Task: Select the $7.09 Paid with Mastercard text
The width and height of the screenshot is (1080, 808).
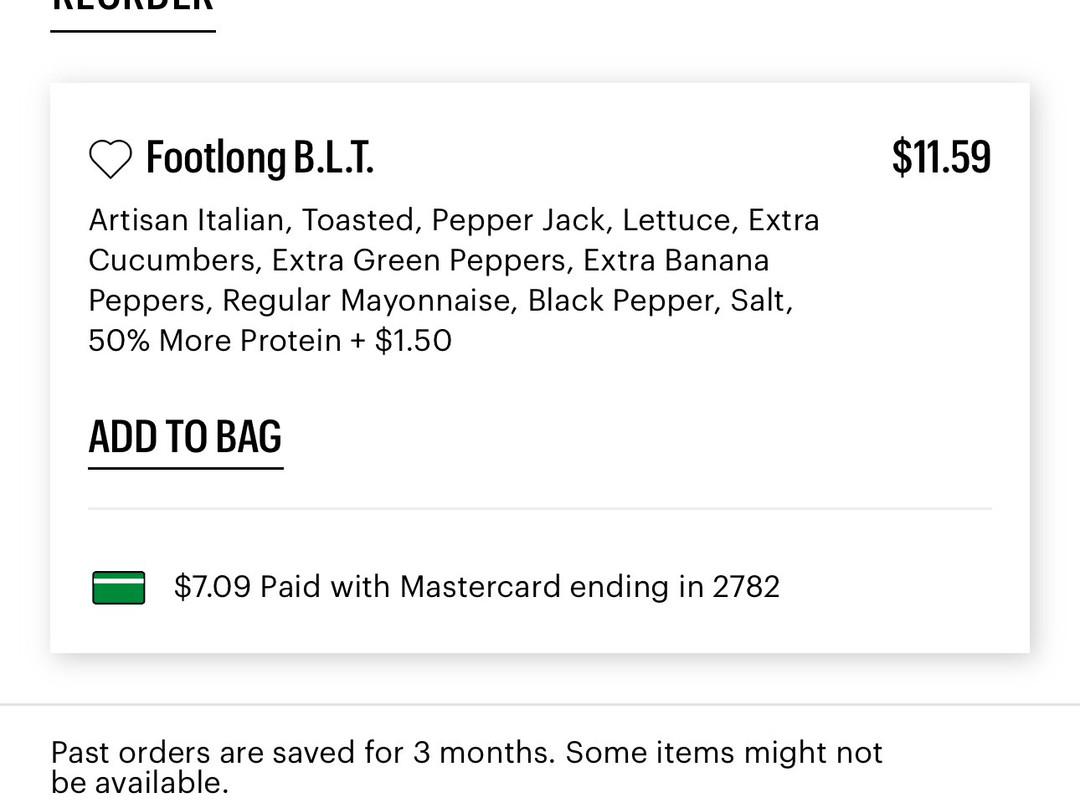Action: (x=477, y=587)
